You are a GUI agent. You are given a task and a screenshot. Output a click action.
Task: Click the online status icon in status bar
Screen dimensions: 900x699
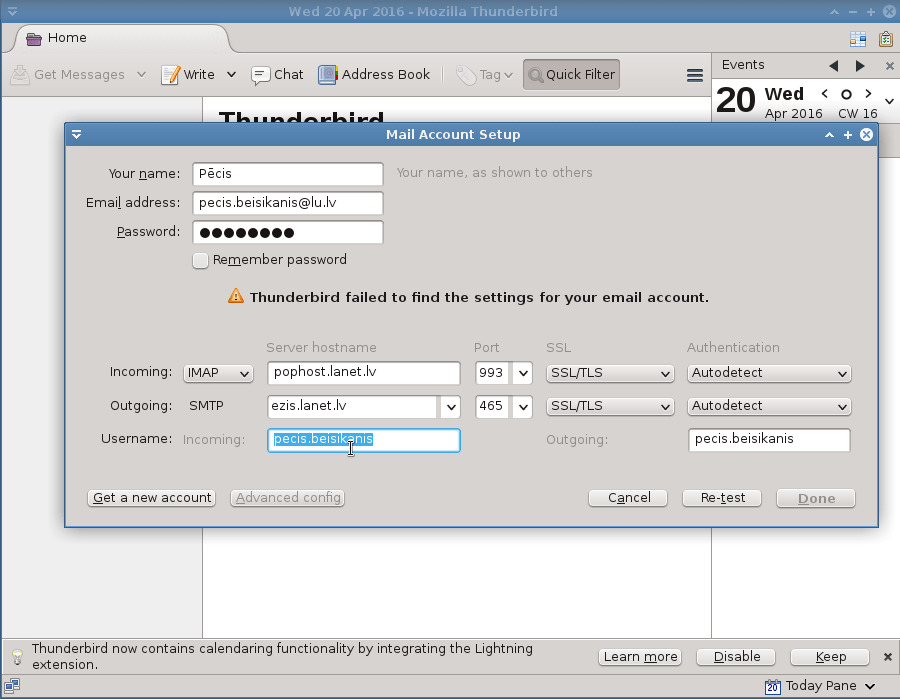point(12,686)
